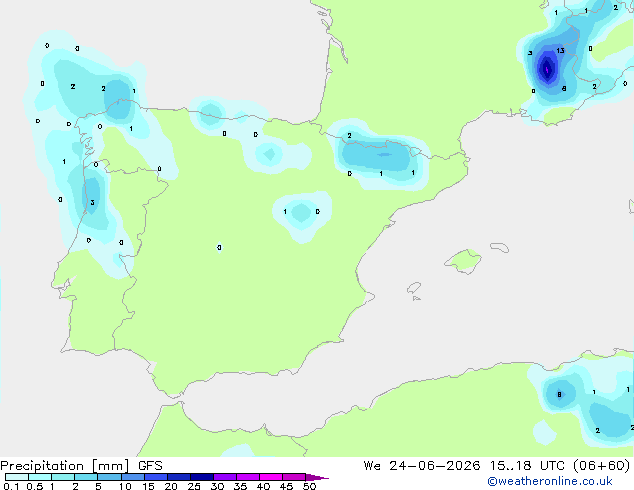
Task: Click the '10' legend scale label
Action: [x=125, y=486]
